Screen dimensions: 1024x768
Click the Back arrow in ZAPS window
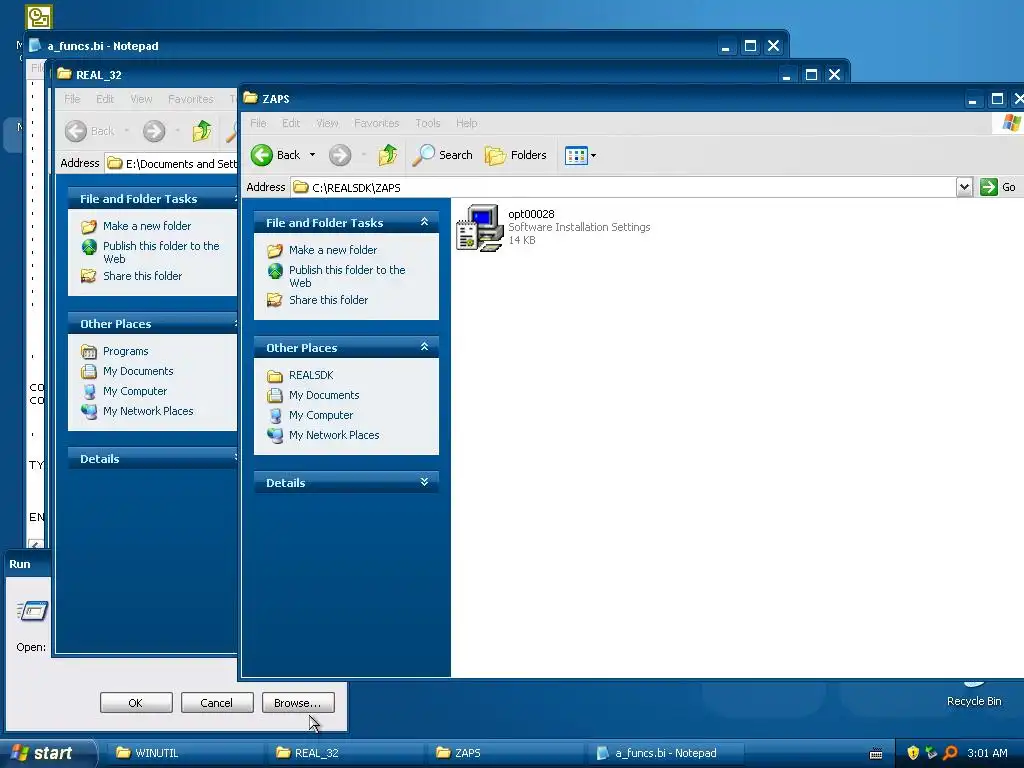coord(262,155)
